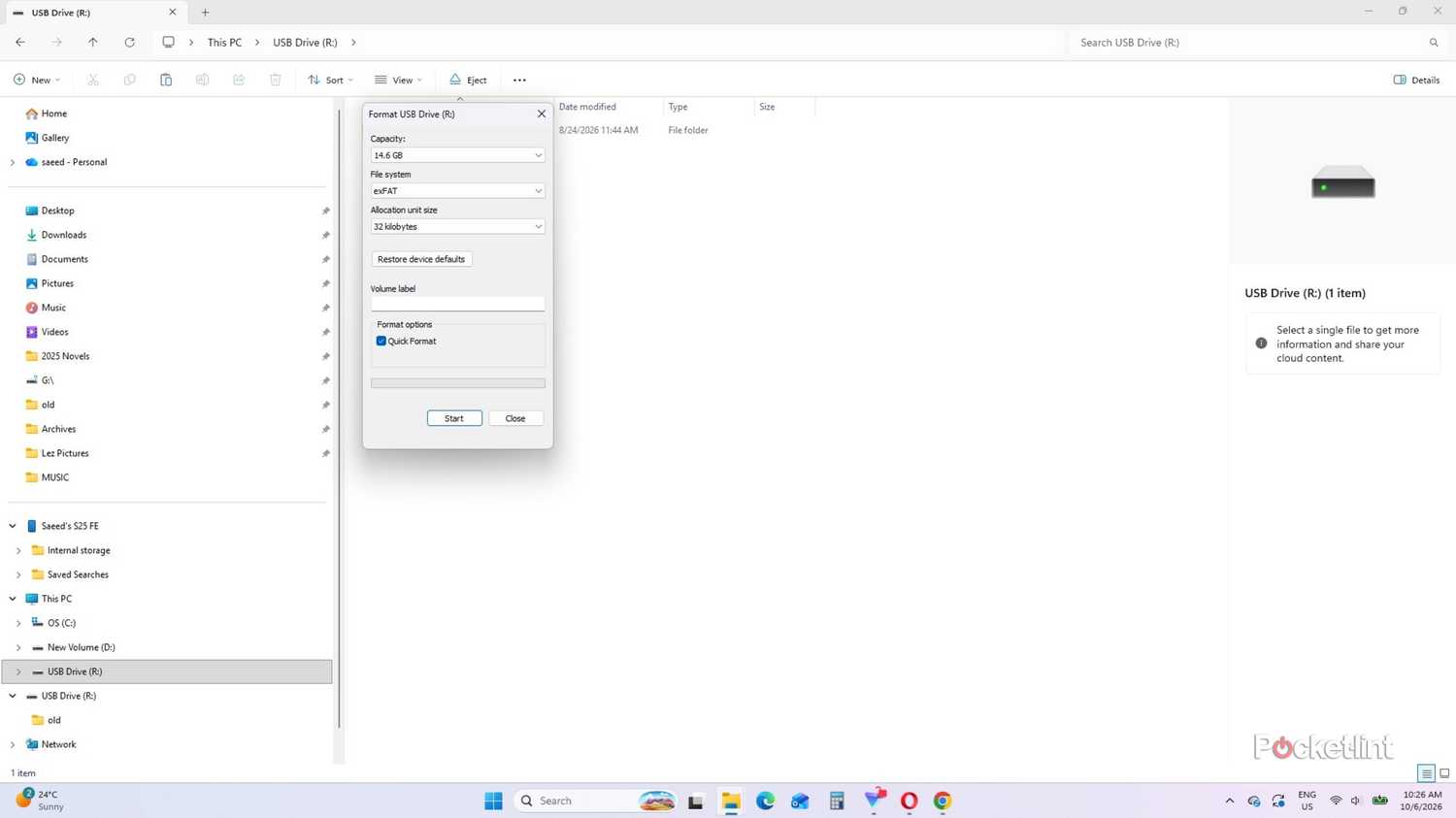The image size is (1456, 818).
Task: Open the View dropdown menu
Action: (x=398, y=80)
